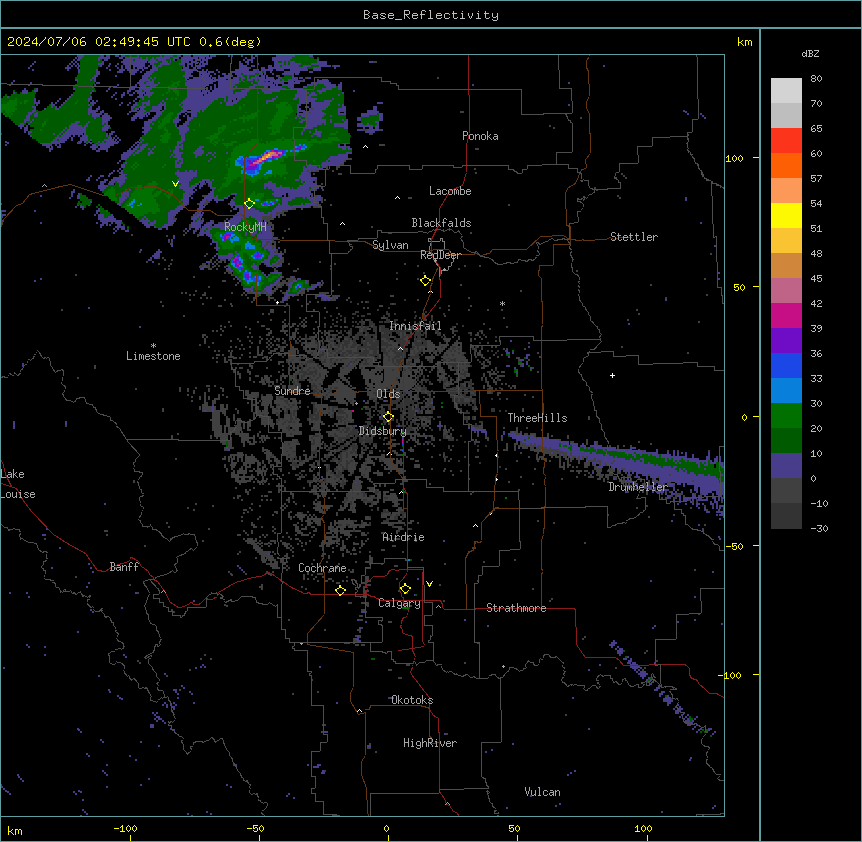Click the Lake Louise label
This screenshot has height=842, width=862.
point(18,484)
